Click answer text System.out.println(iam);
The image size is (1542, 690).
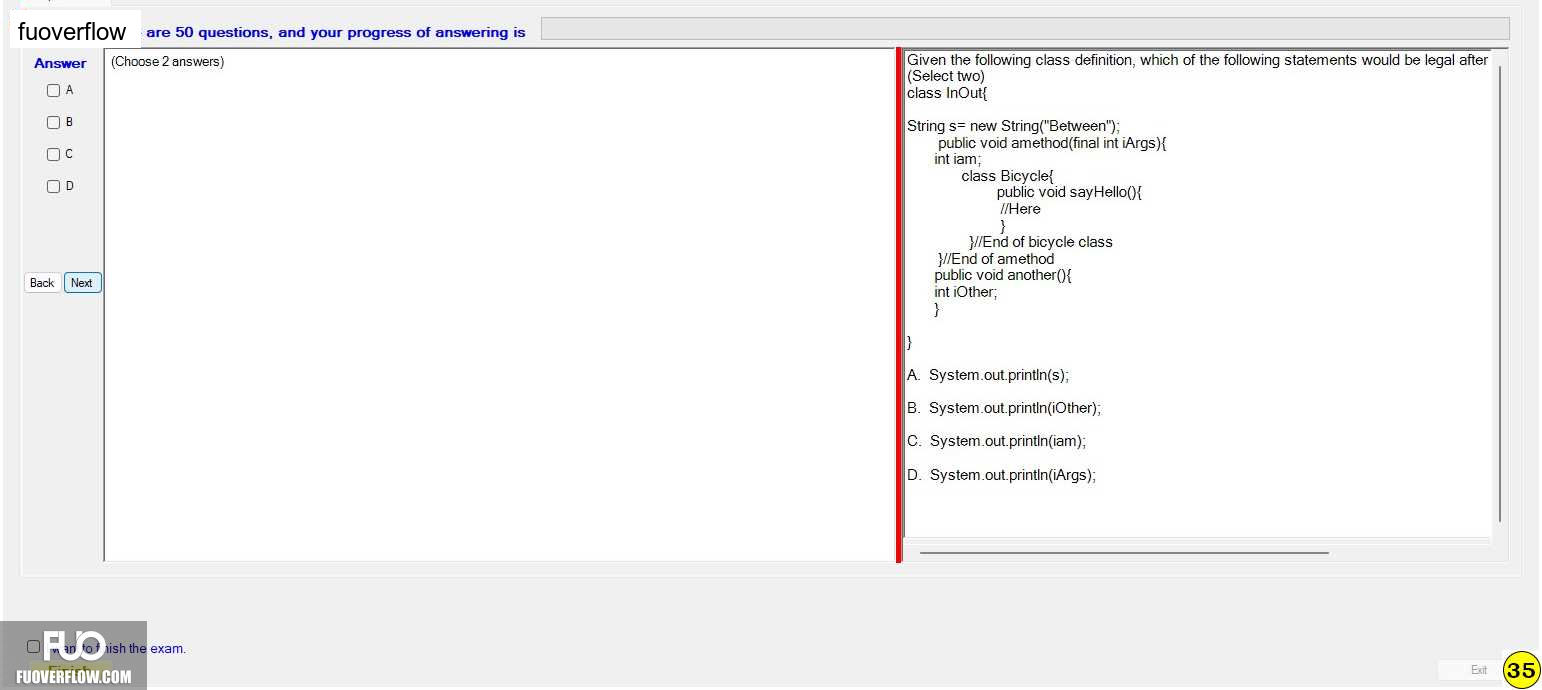pyautogui.click(x=1008, y=441)
